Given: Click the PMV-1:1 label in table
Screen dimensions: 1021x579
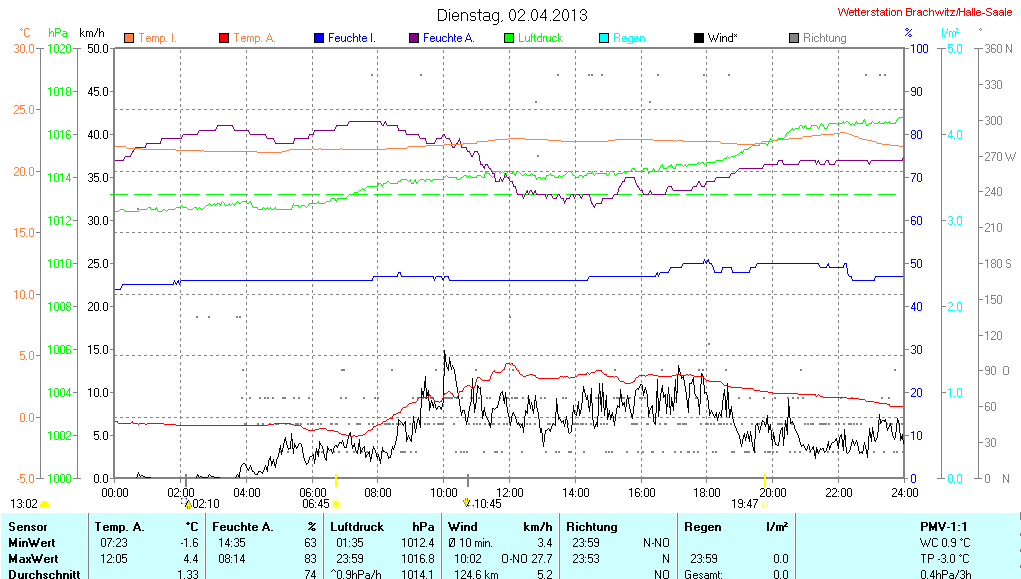Looking at the screenshot, I should 944,526.
